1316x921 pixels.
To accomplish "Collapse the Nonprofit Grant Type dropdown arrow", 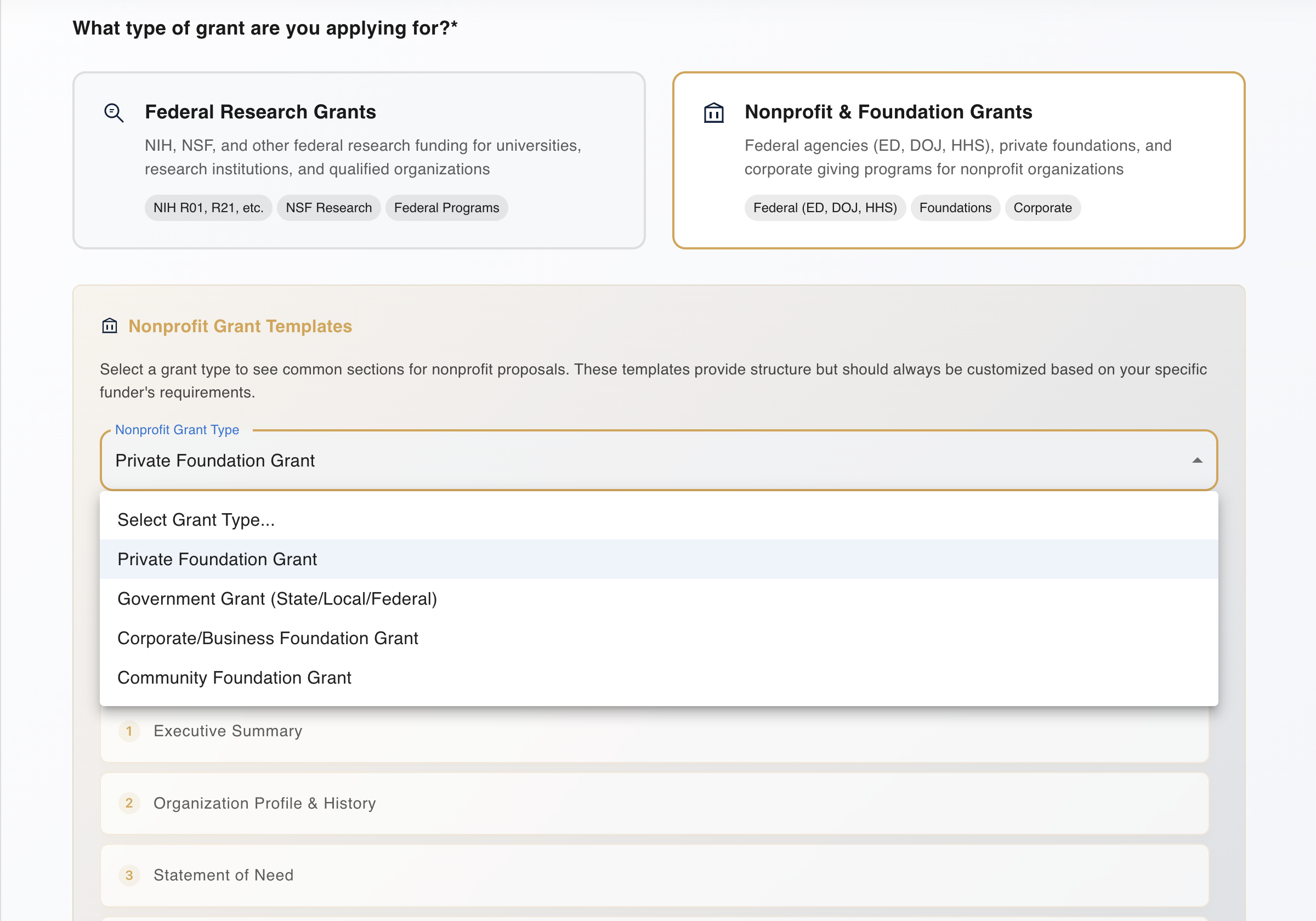I will point(1197,461).
